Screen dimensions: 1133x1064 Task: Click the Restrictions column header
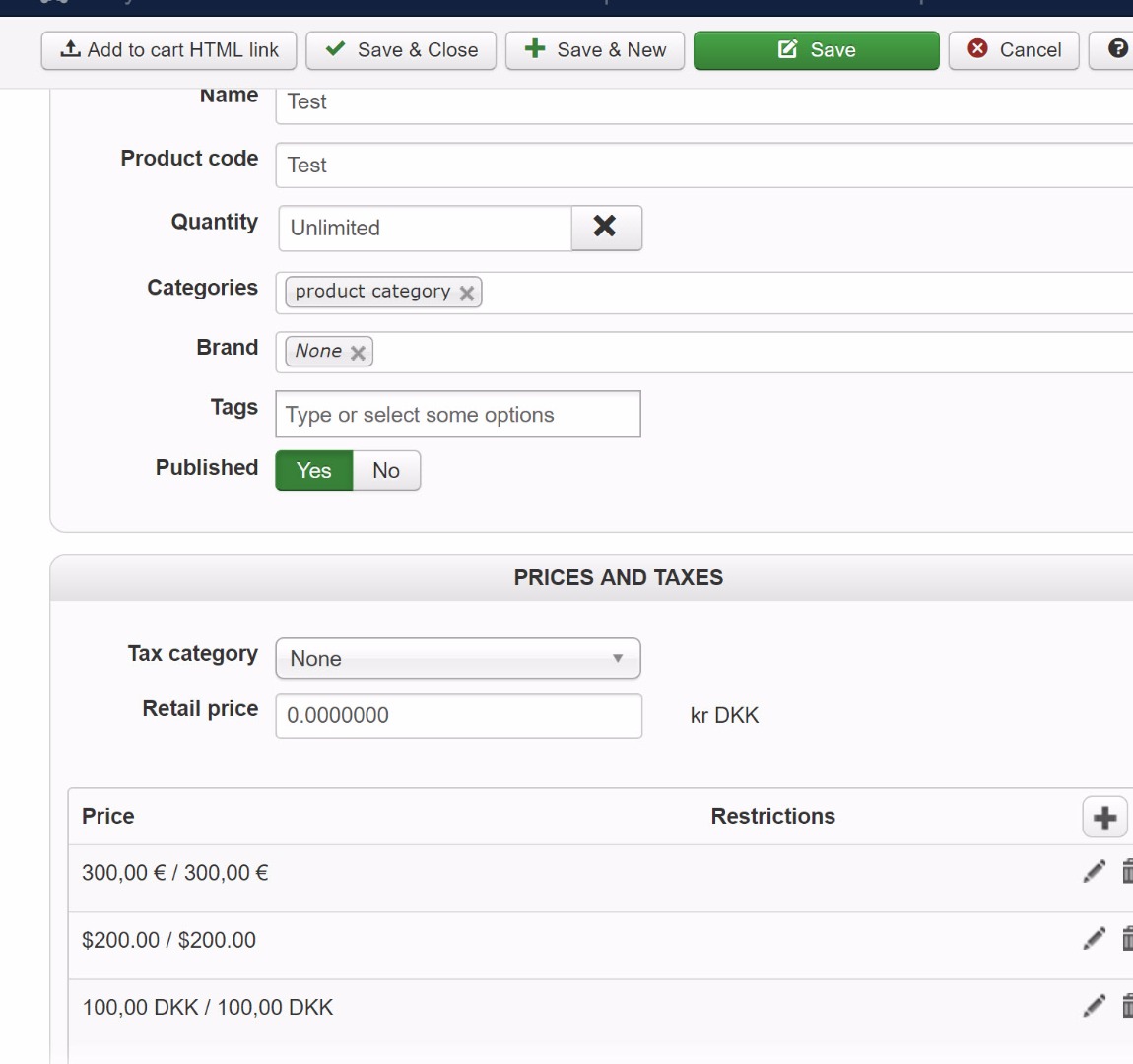(772, 817)
